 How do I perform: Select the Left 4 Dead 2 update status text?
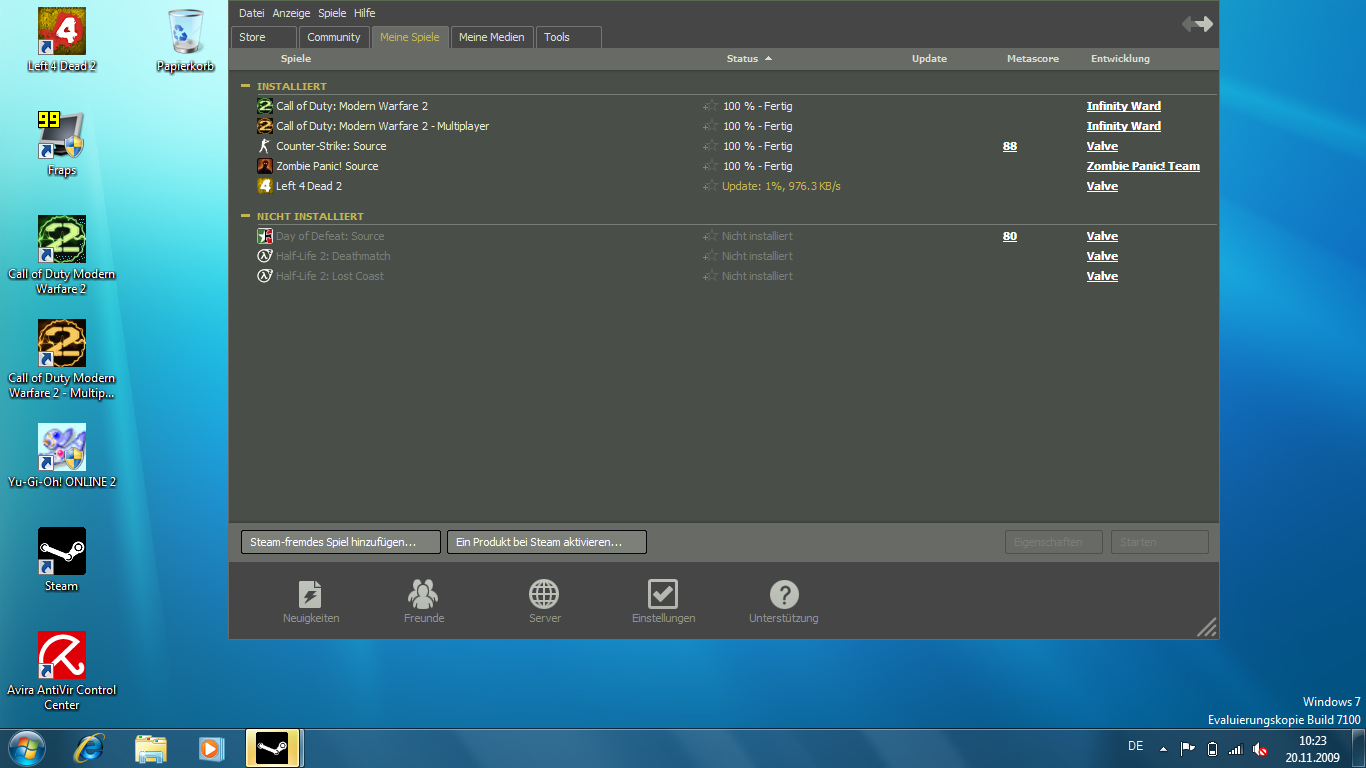coord(781,186)
